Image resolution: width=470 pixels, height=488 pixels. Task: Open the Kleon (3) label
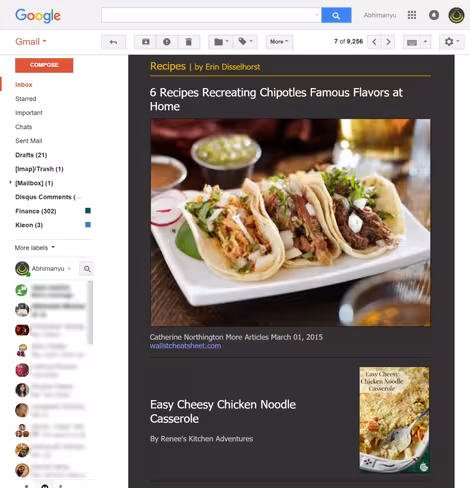[29, 225]
